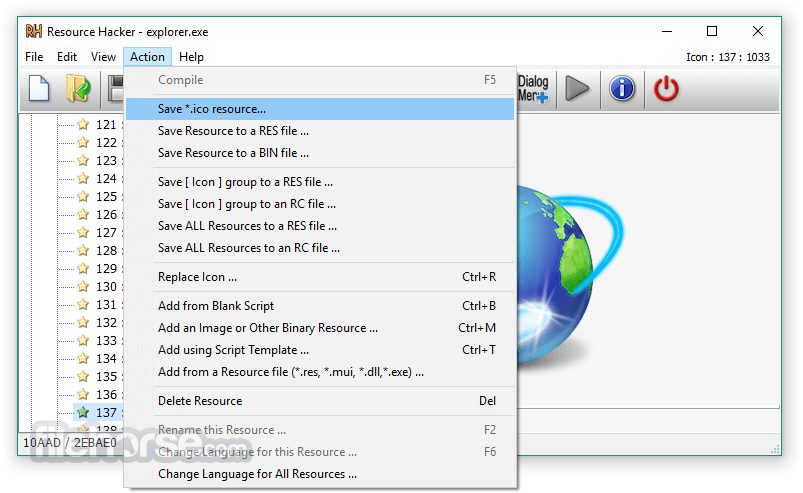Choose Save ALL Resources to an RC file
The image size is (803, 493).
(320, 248)
